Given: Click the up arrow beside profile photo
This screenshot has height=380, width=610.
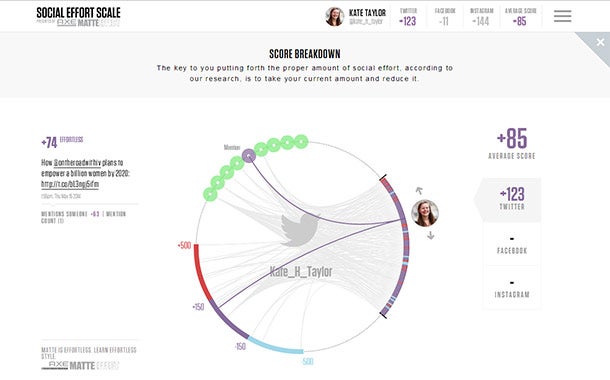Looking at the screenshot, I should pyautogui.click(x=419, y=191).
